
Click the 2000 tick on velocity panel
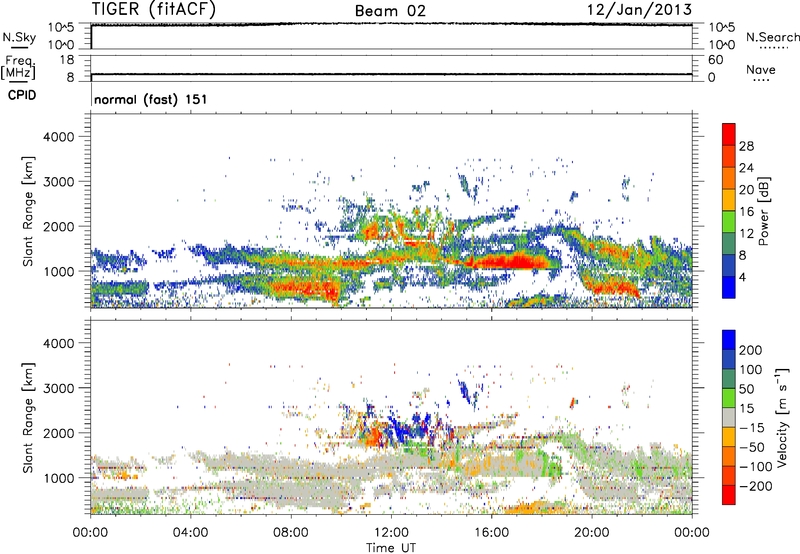click(58, 433)
